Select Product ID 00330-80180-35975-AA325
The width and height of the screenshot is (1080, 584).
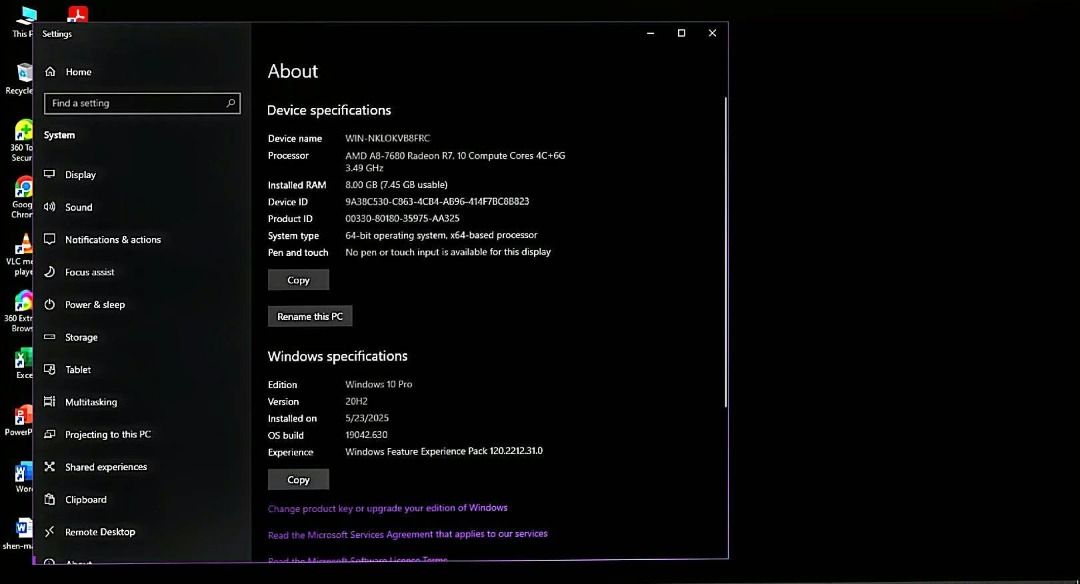[402, 218]
